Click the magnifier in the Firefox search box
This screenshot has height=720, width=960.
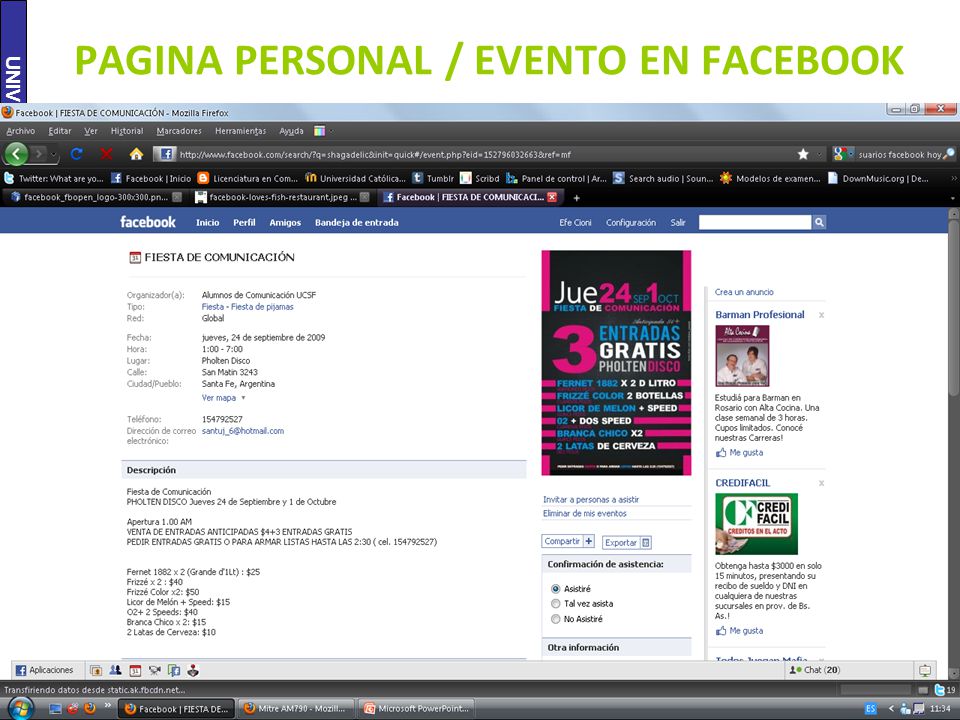coord(948,154)
